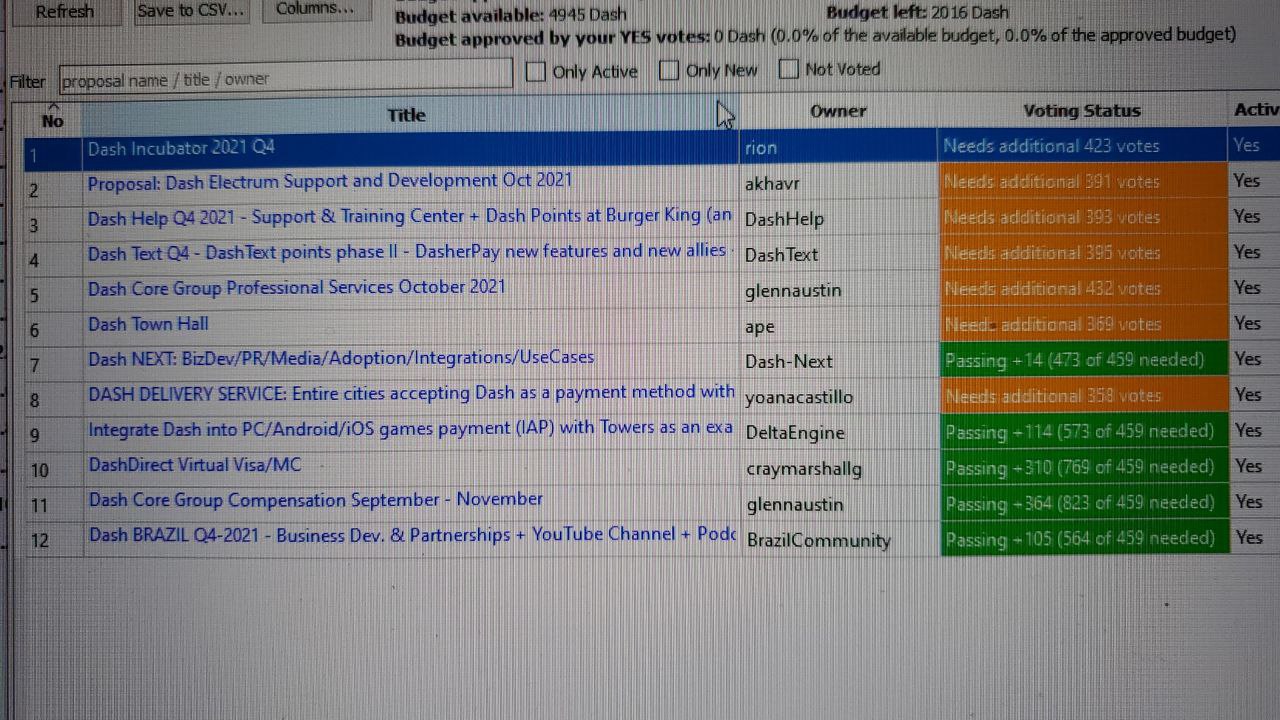This screenshot has width=1280, height=720.
Task: Click status Passing +114 (573 of 459)
Action: (x=1083, y=431)
